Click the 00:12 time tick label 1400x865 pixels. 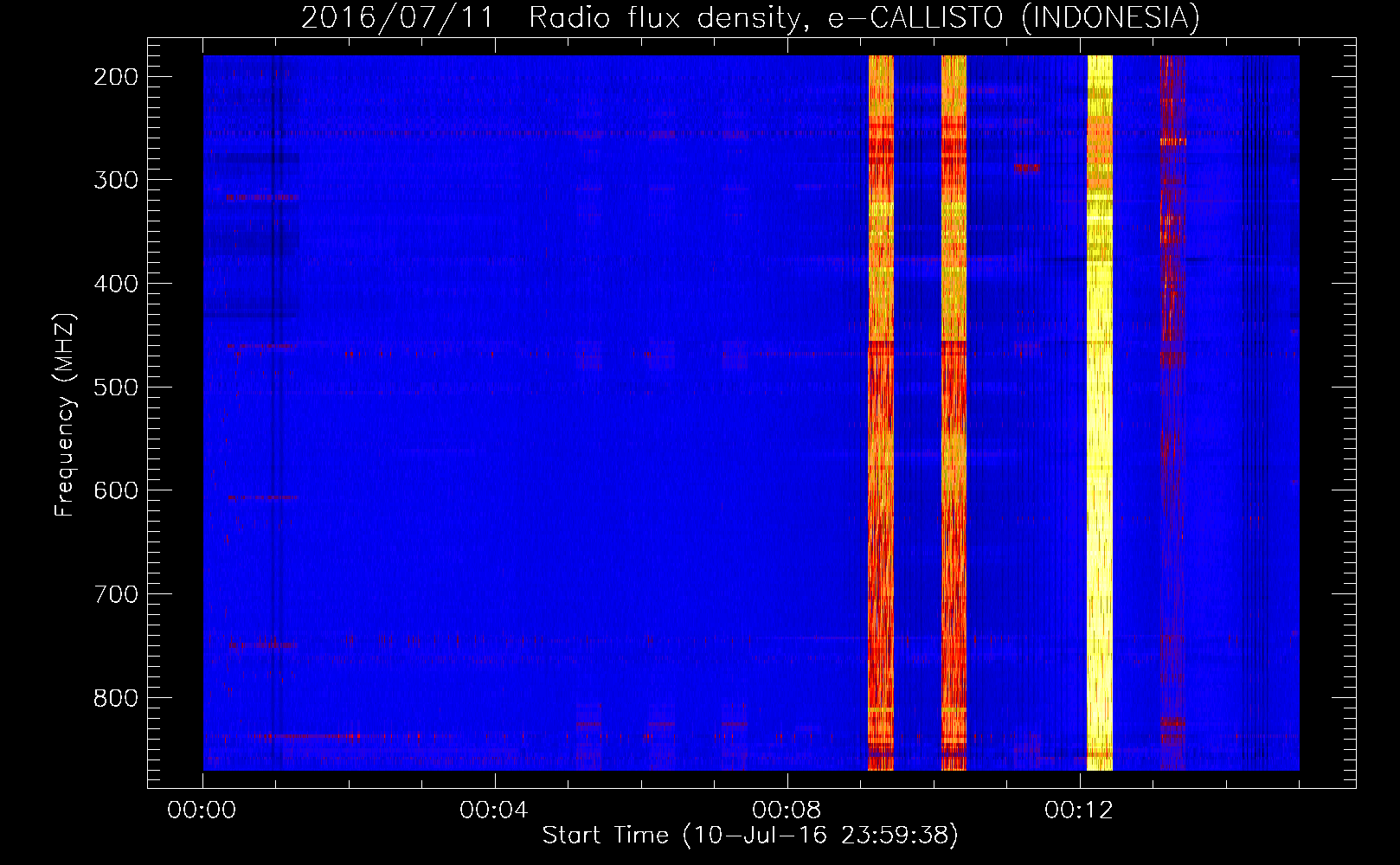(x=1079, y=810)
